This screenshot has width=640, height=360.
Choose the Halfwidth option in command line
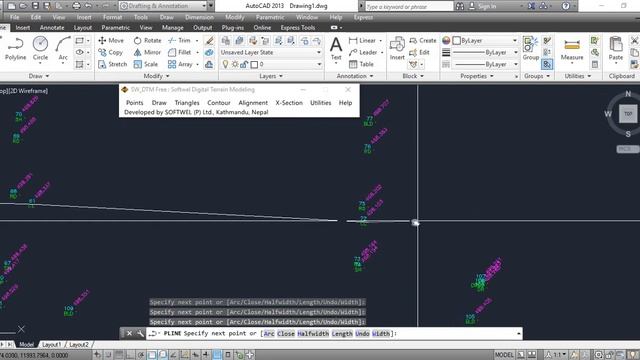tap(313, 333)
